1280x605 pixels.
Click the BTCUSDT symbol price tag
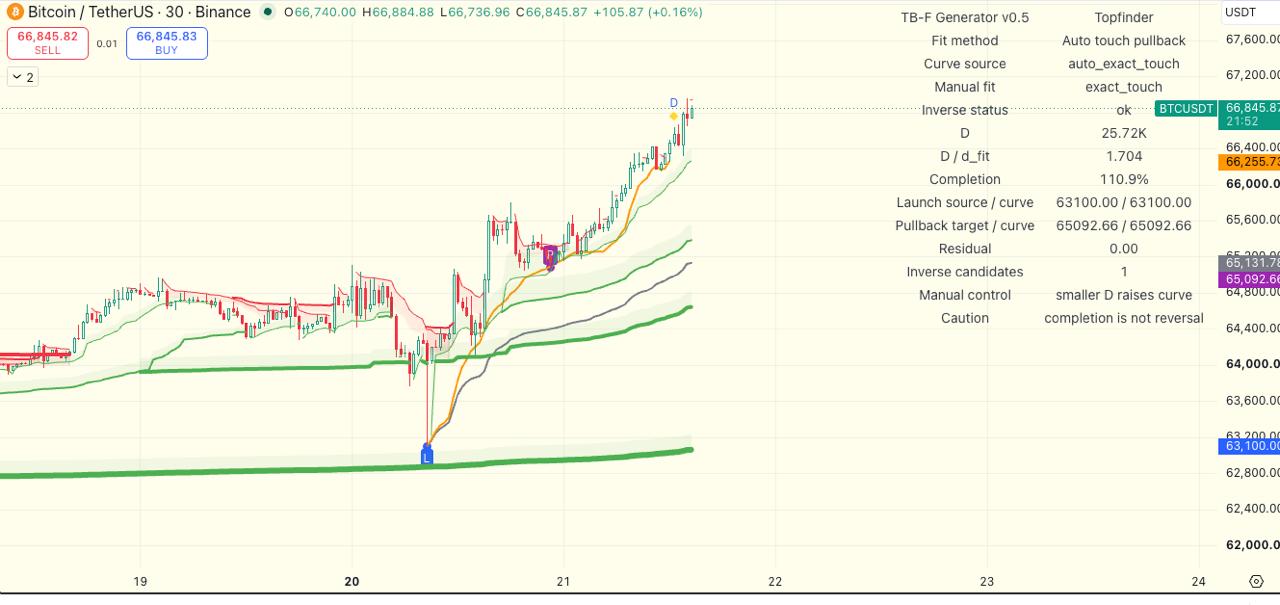click(x=1186, y=108)
